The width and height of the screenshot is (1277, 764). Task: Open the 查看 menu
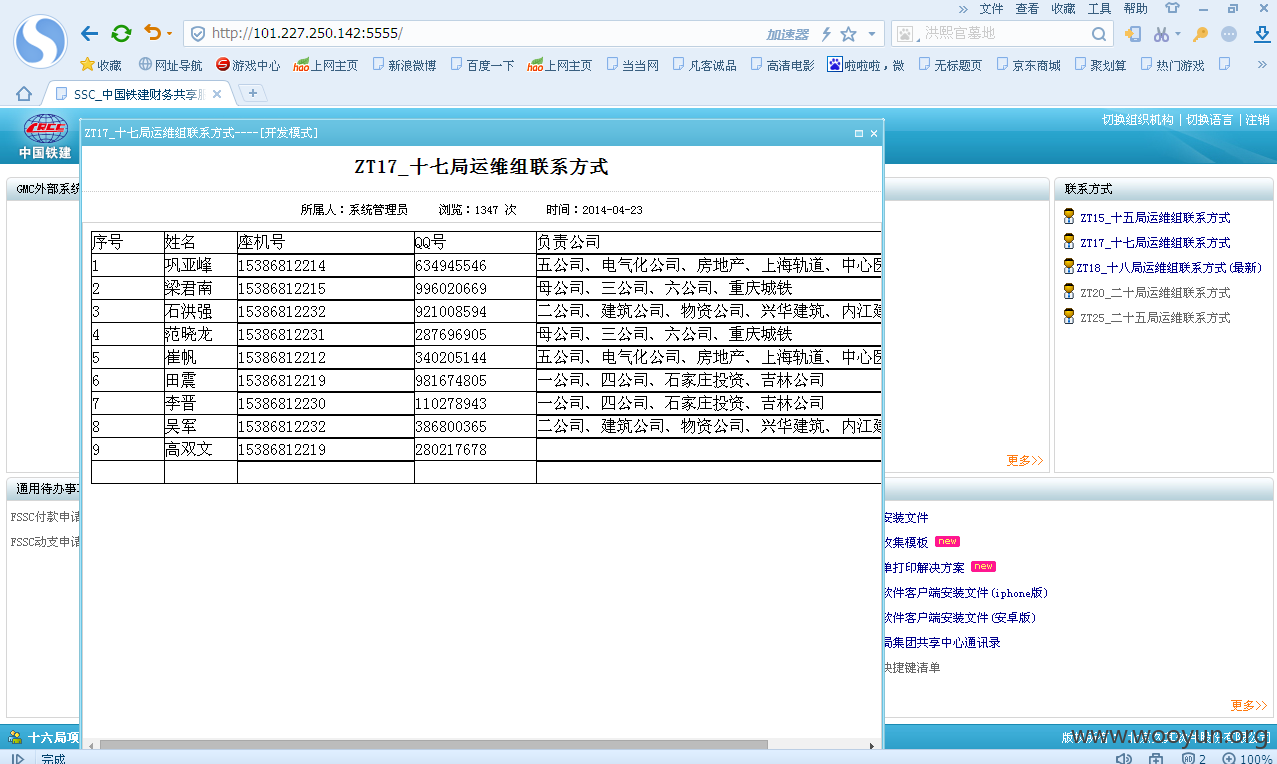click(x=1027, y=8)
